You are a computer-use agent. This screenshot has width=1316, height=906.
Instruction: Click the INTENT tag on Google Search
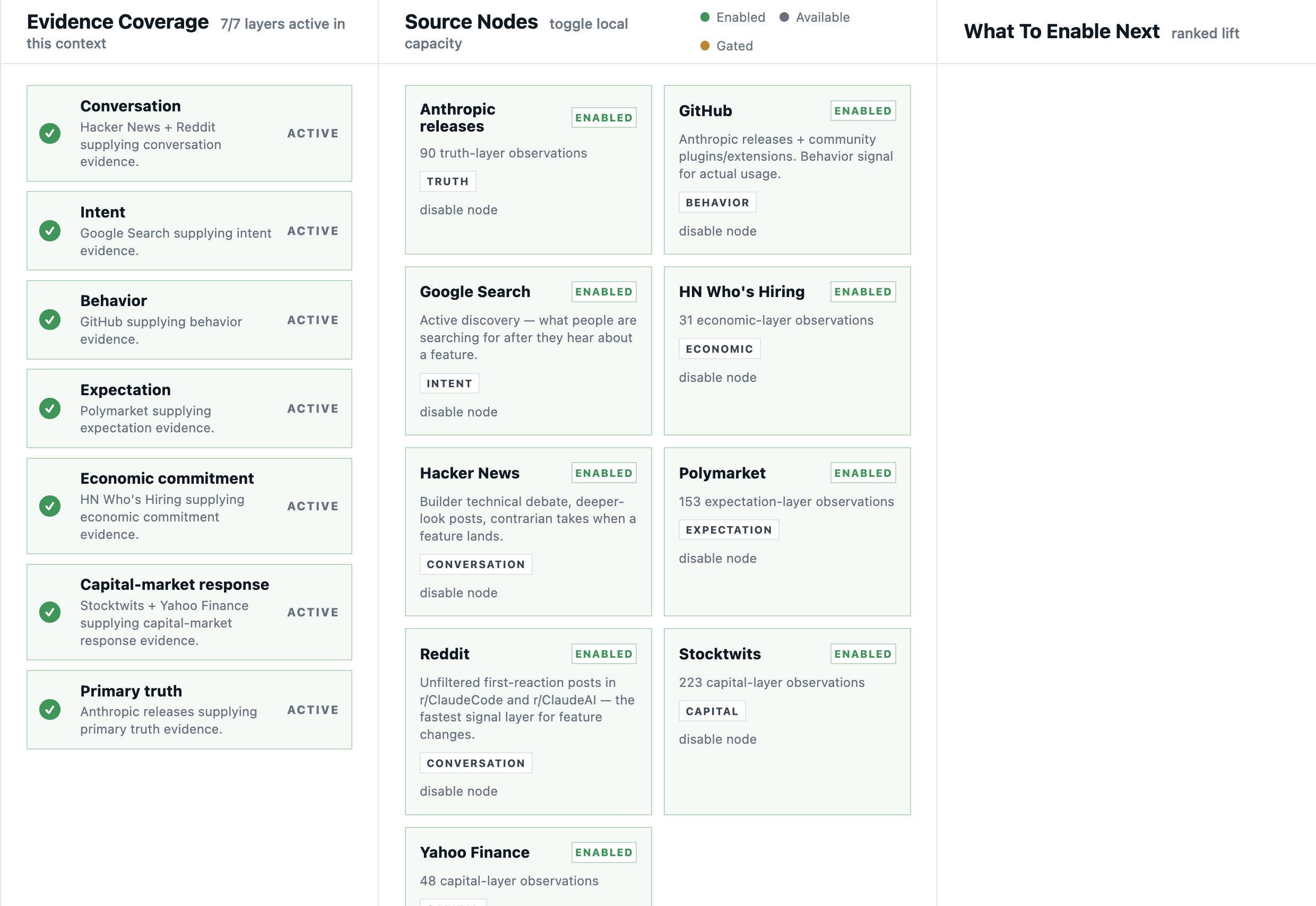[449, 383]
